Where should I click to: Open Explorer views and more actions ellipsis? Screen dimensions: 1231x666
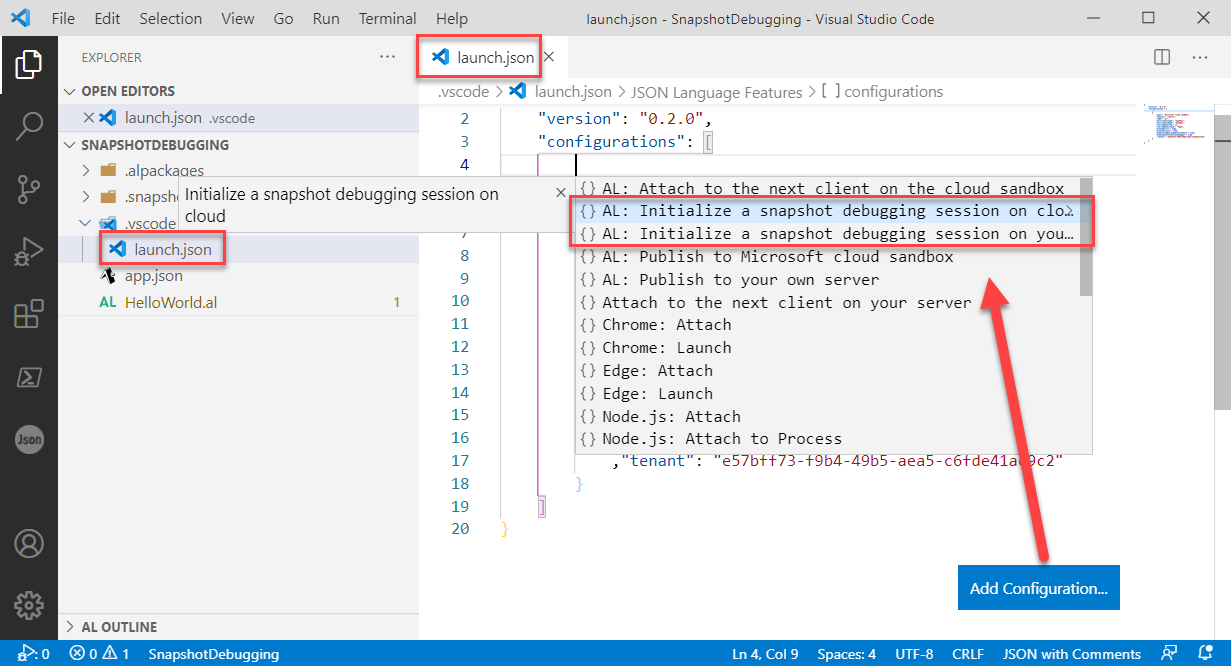point(388,57)
